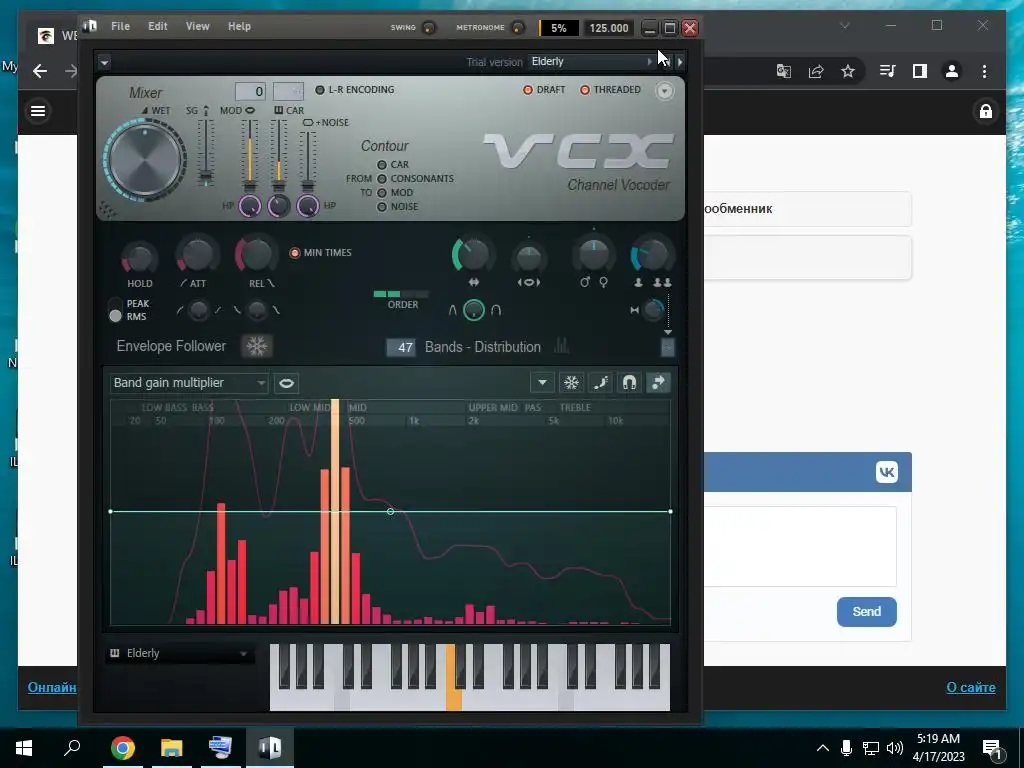Viewport: 1024px width, 768px height.
Task: Click the filter shape knob below ORDER
Action: point(474,310)
